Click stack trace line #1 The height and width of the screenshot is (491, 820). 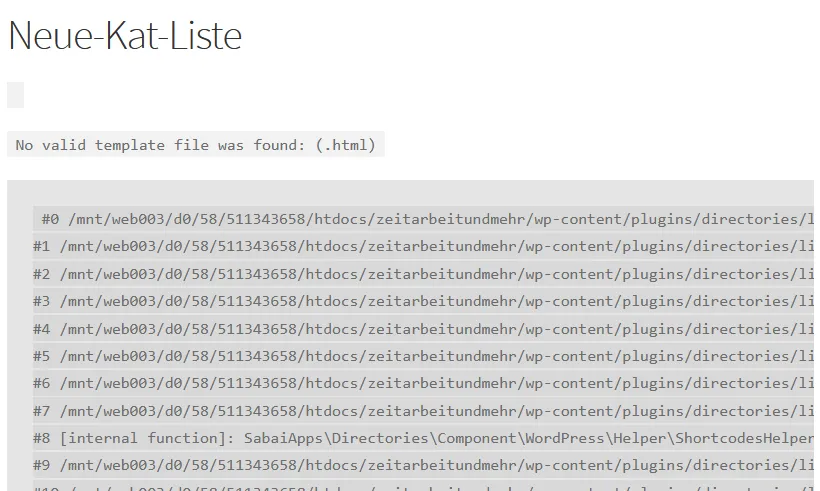(423, 246)
